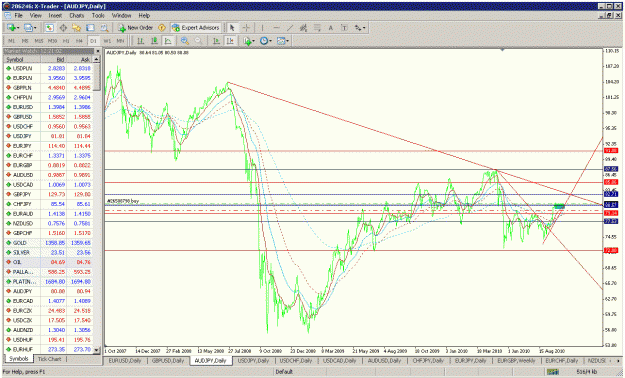This screenshot has width=625, height=378.
Task: Select the Fibonacci Retracement tool
Action: pyautogui.click(x=317, y=28)
